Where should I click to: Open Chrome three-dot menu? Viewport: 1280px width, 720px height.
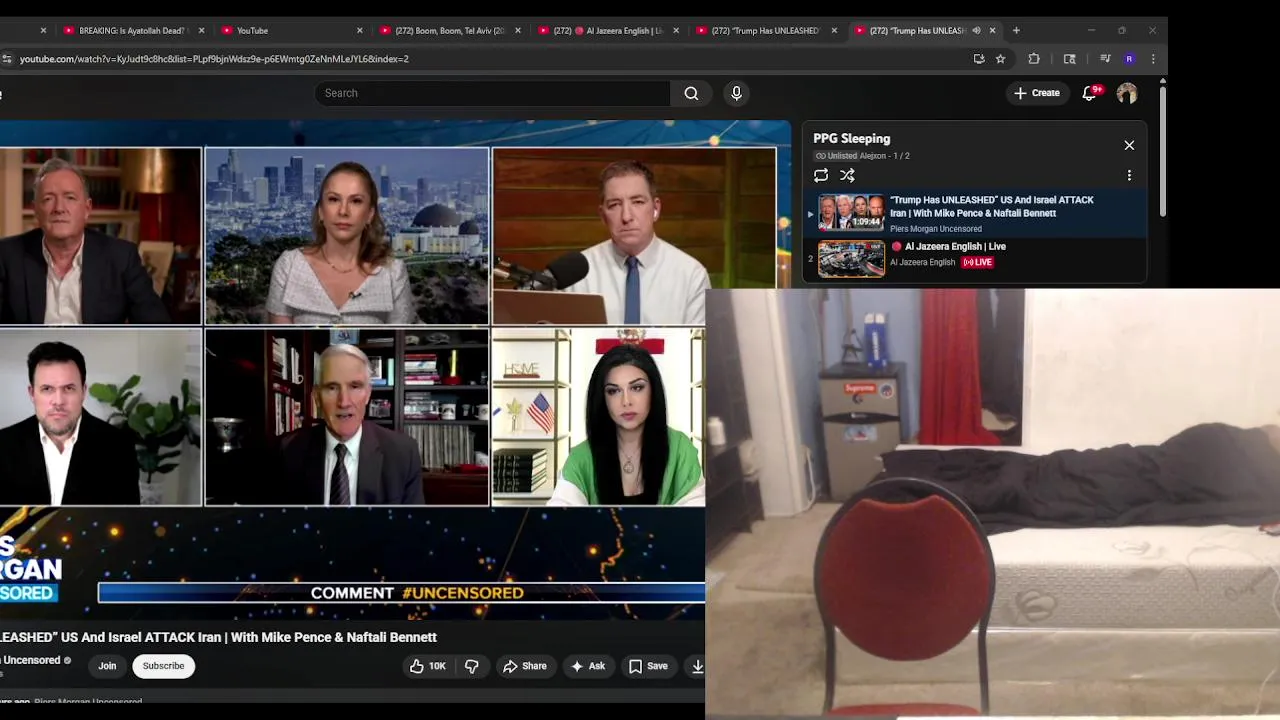pyautogui.click(x=1153, y=59)
